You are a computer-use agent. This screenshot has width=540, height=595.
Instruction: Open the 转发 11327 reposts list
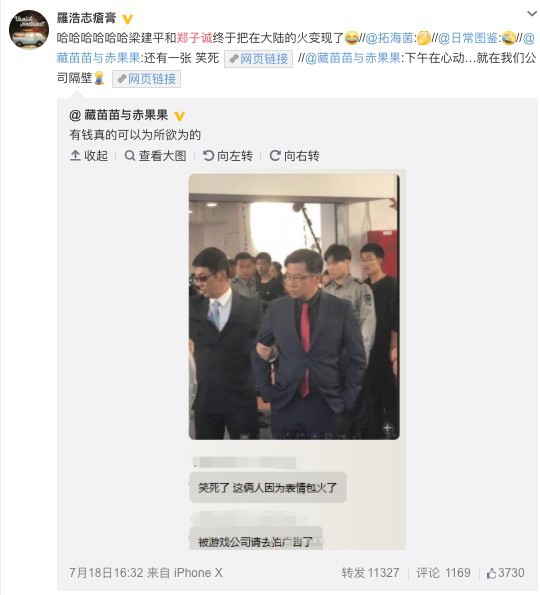[370, 573]
